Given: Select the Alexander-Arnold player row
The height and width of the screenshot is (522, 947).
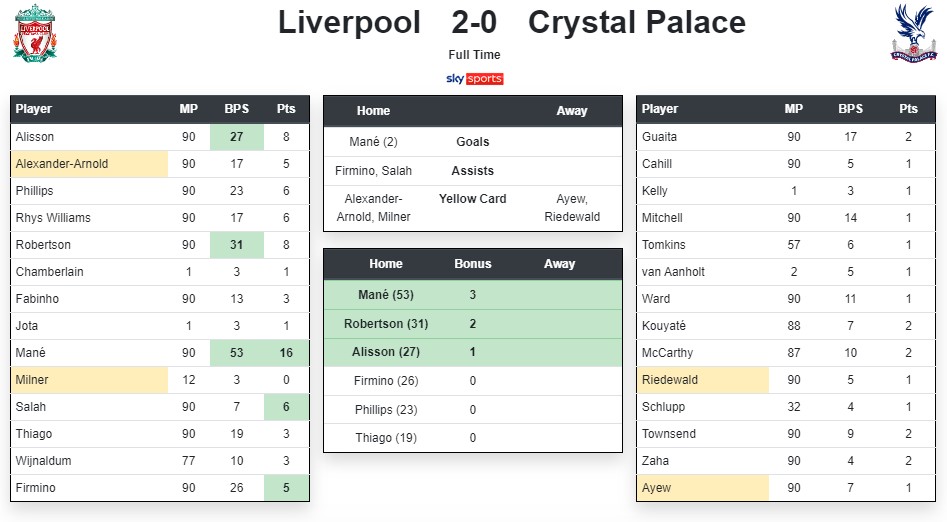Looking at the screenshot, I should [x=160, y=164].
